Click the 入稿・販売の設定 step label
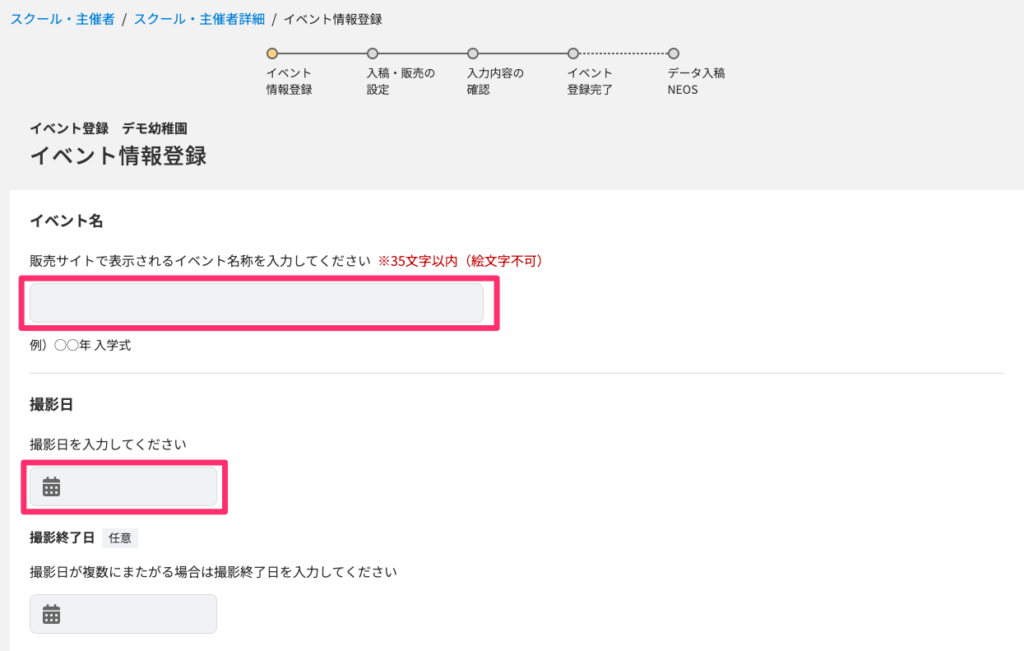The width and height of the screenshot is (1024, 651). pos(400,81)
